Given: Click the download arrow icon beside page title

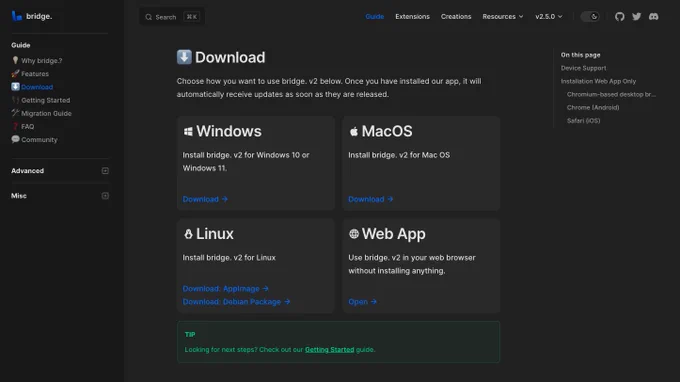Looking at the screenshot, I should point(184,57).
